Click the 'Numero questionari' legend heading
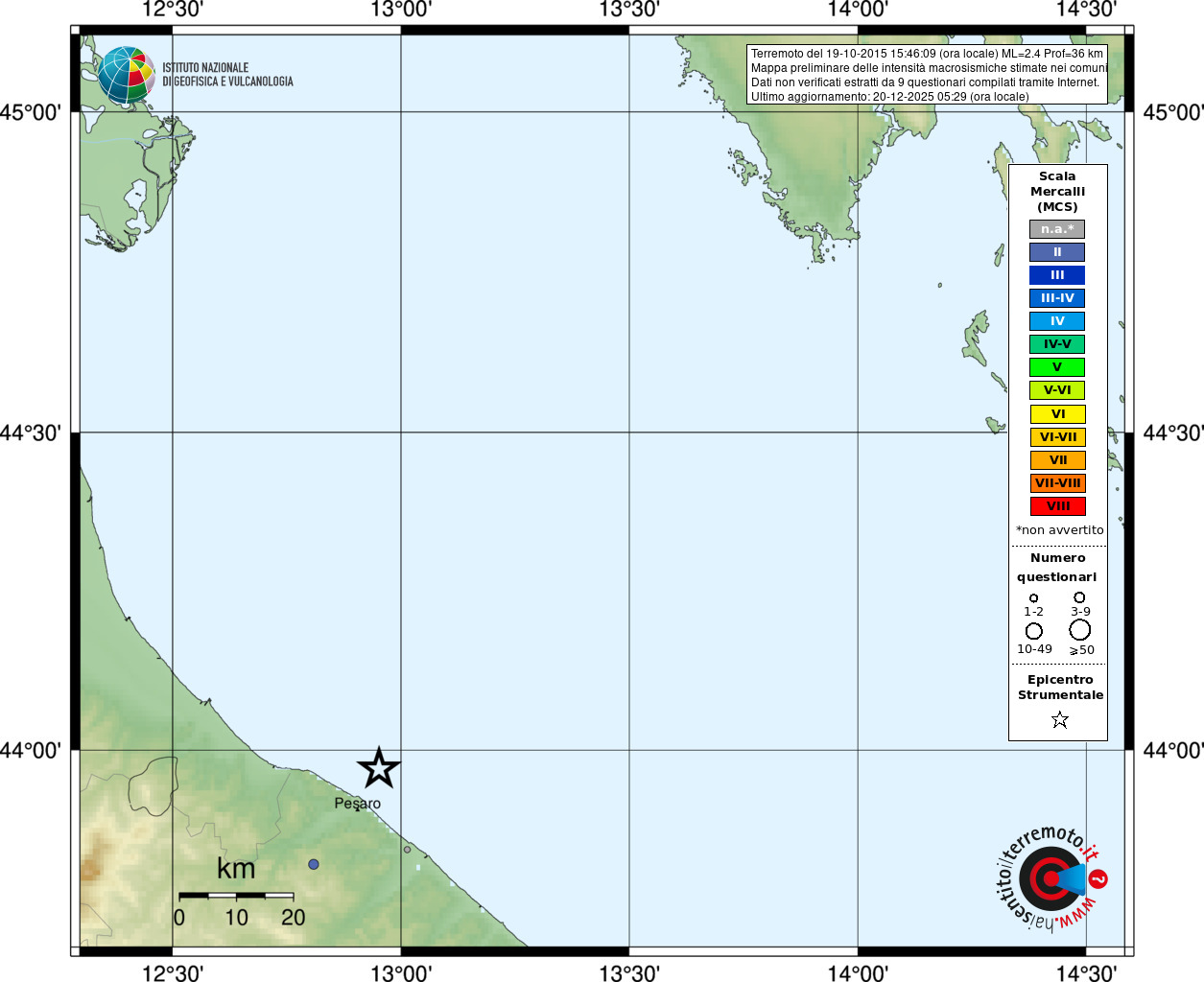1204x982 pixels. point(1057,567)
